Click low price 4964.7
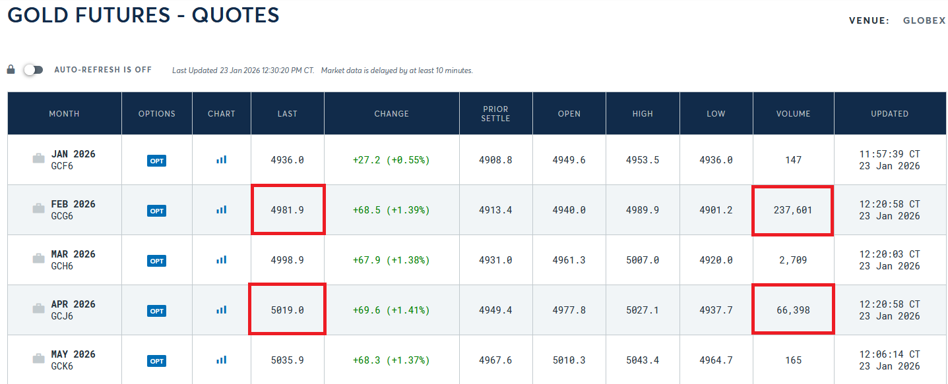948x384 pixels. click(716, 360)
